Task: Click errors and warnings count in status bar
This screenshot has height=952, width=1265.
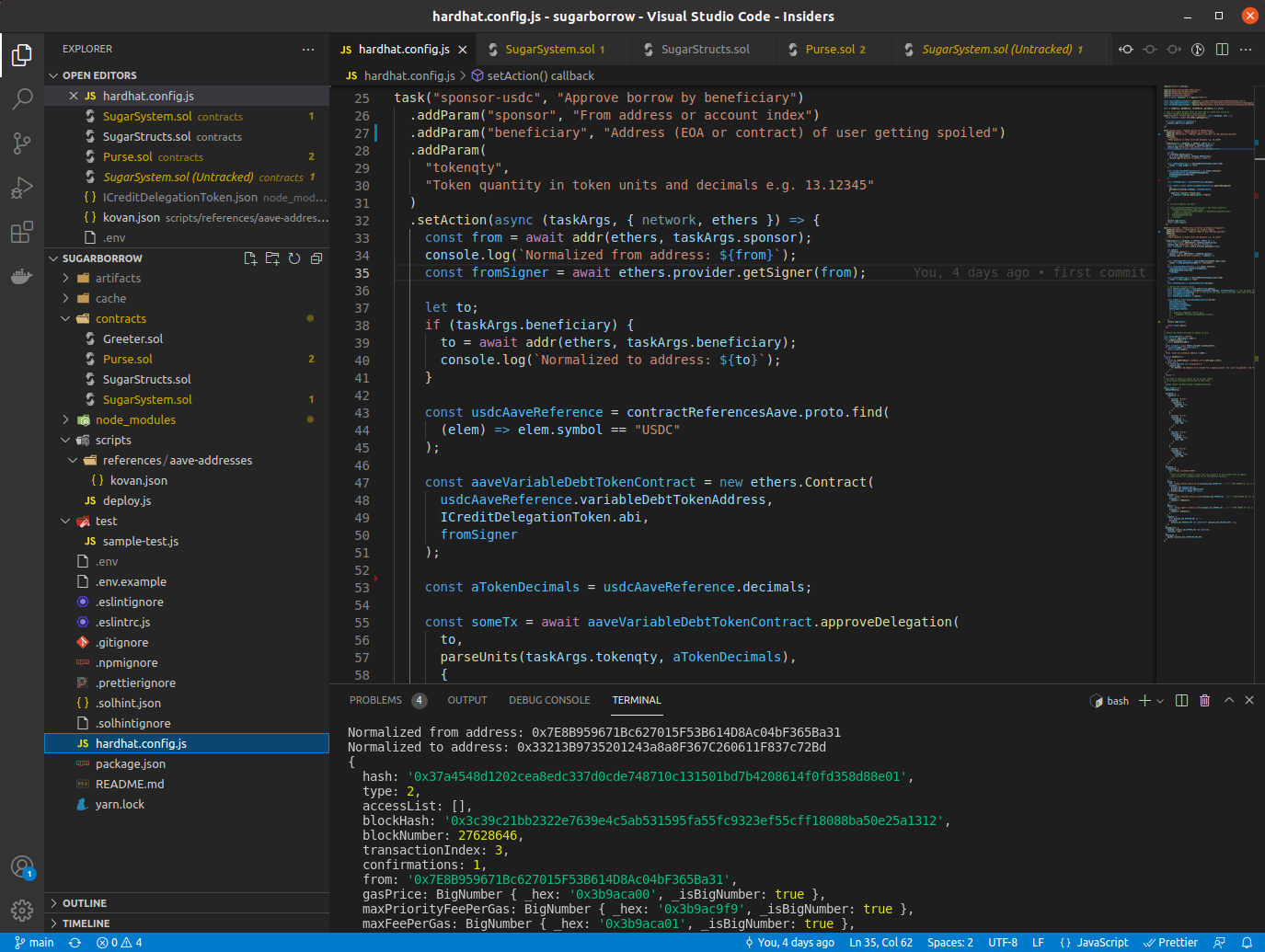Action: click(120, 943)
